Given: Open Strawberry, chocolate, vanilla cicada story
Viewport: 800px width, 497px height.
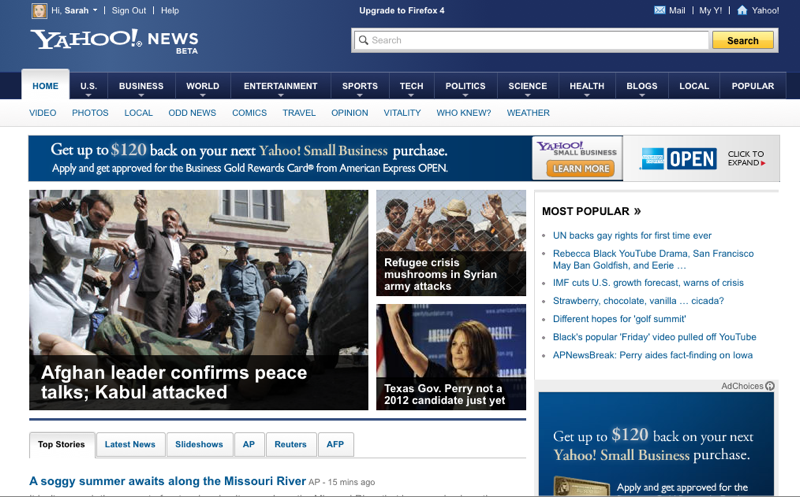Looking at the screenshot, I should pyautogui.click(x=638, y=301).
